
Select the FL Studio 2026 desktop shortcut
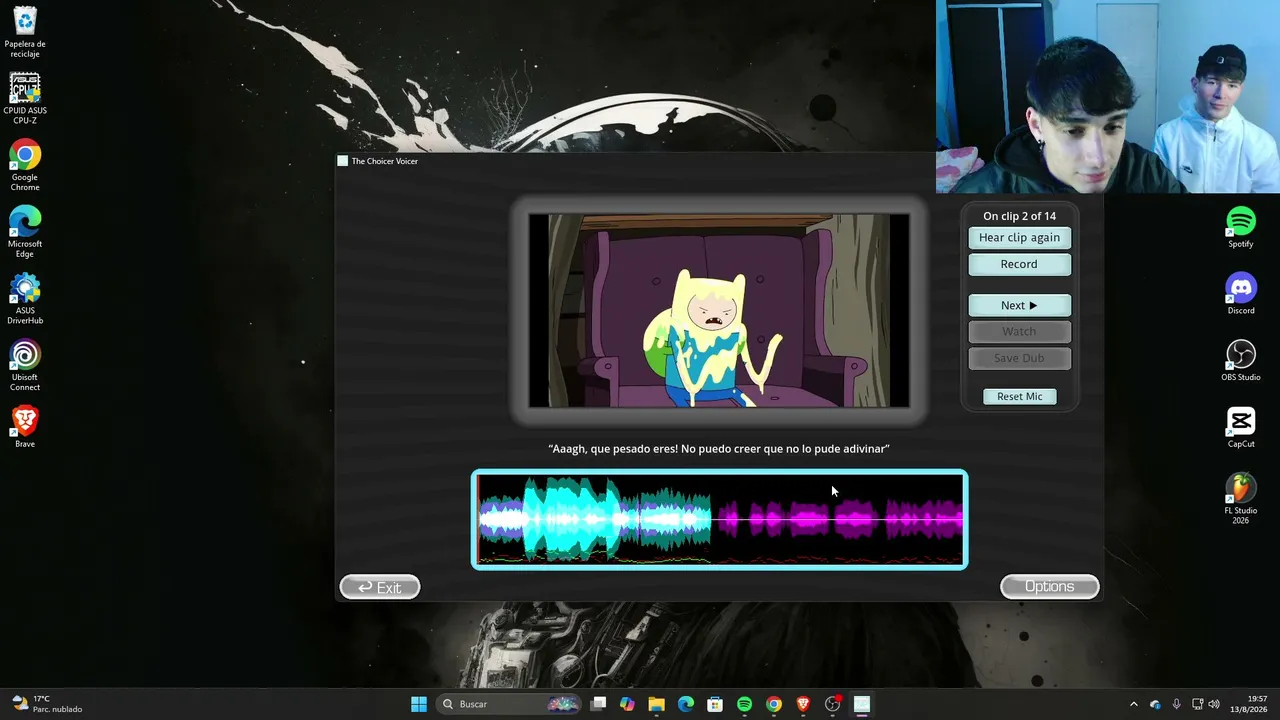1241,499
